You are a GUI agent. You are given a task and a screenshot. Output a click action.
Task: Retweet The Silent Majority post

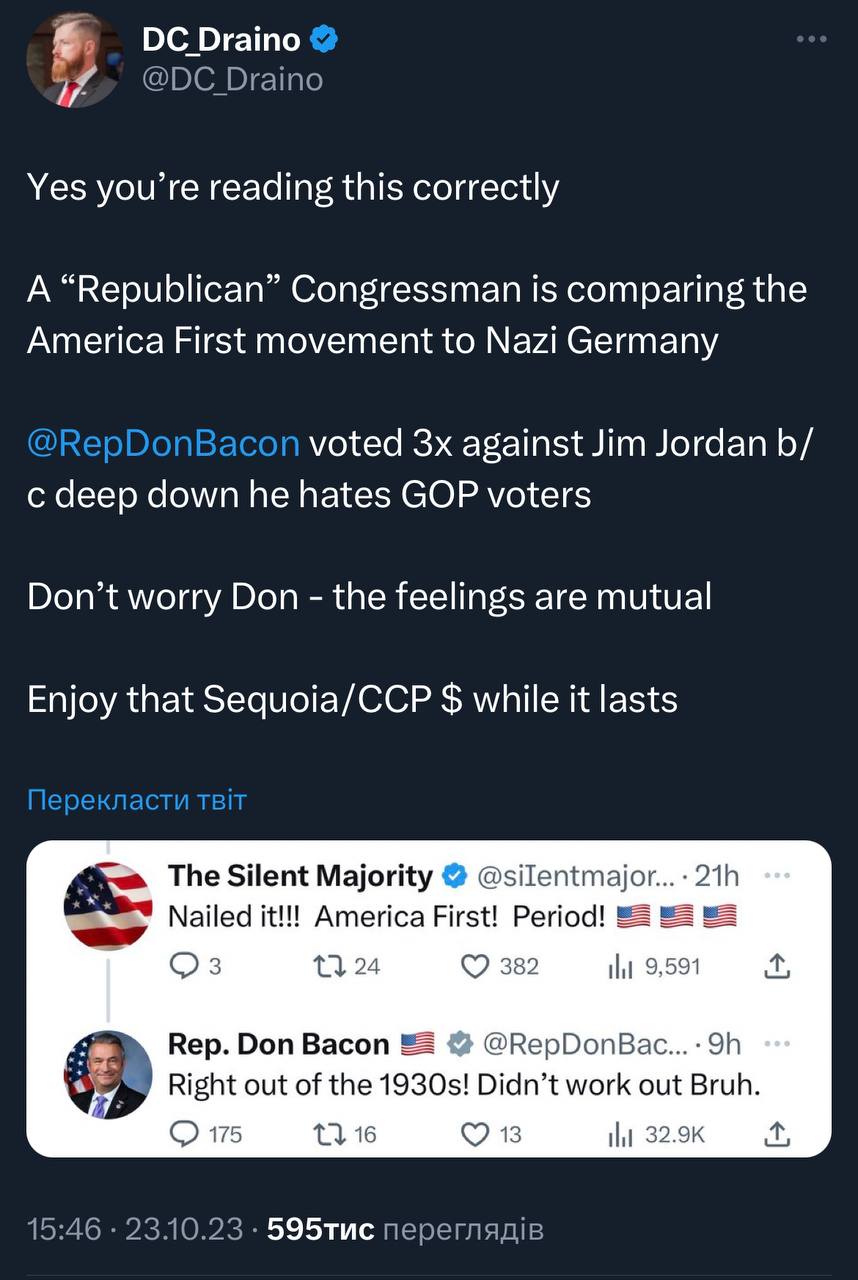pyautogui.click(x=326, y=966)
